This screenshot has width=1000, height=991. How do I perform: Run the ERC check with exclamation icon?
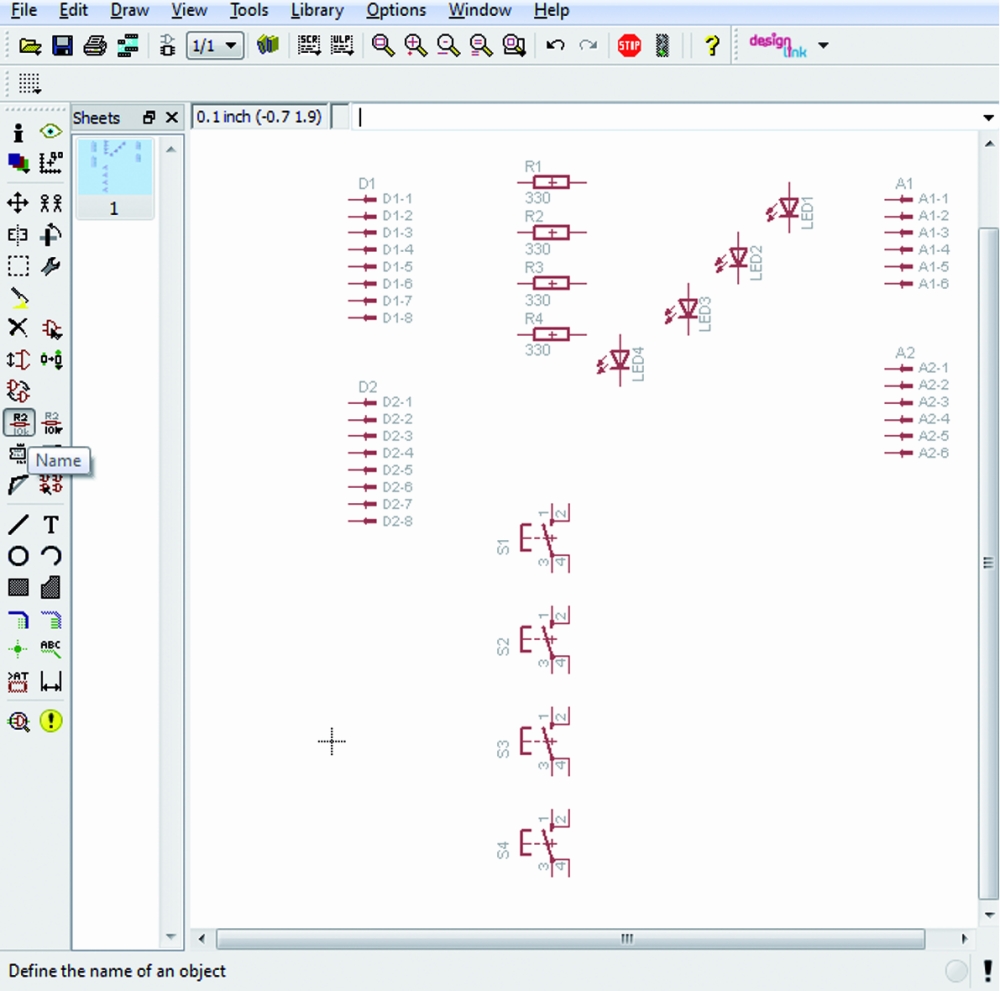click(x=51, y=721)
